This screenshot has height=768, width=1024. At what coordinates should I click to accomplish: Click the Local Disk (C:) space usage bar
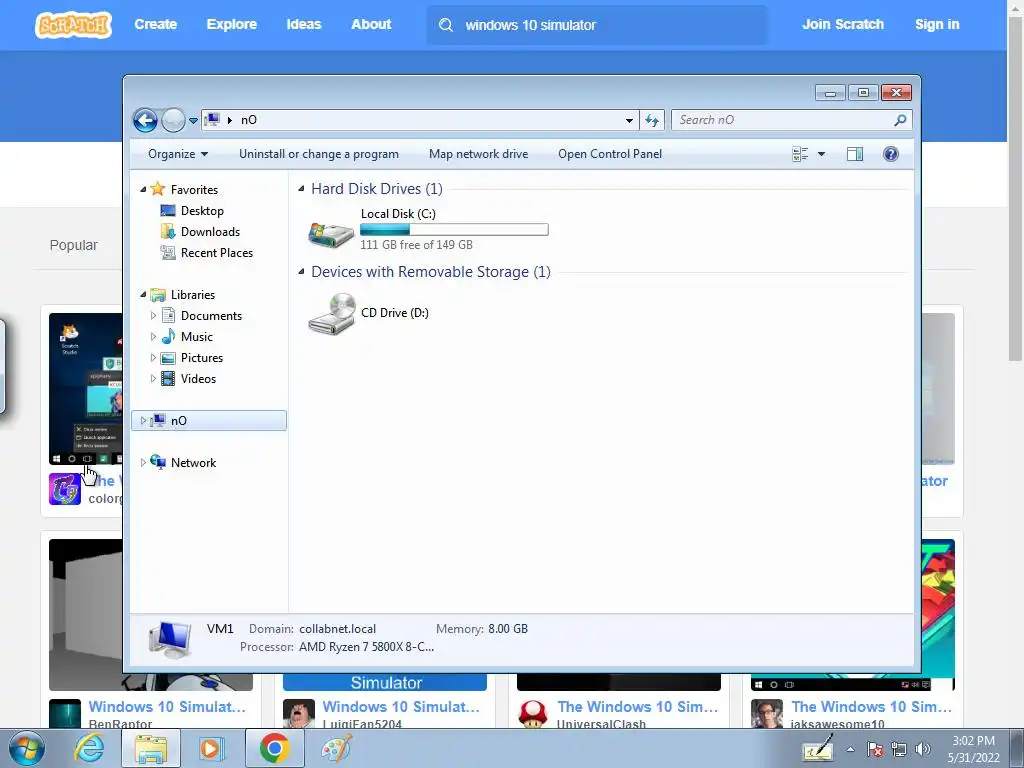click(454, 229)
